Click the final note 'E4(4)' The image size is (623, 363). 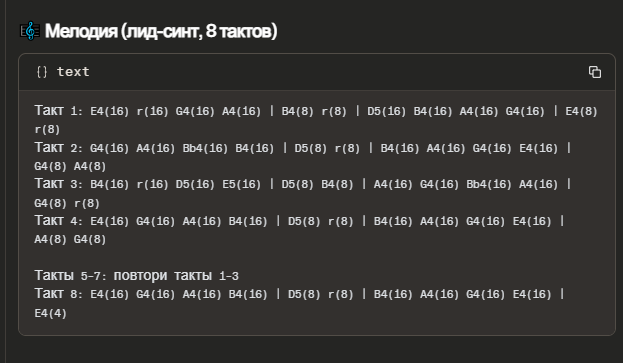[x=50, y=313]
